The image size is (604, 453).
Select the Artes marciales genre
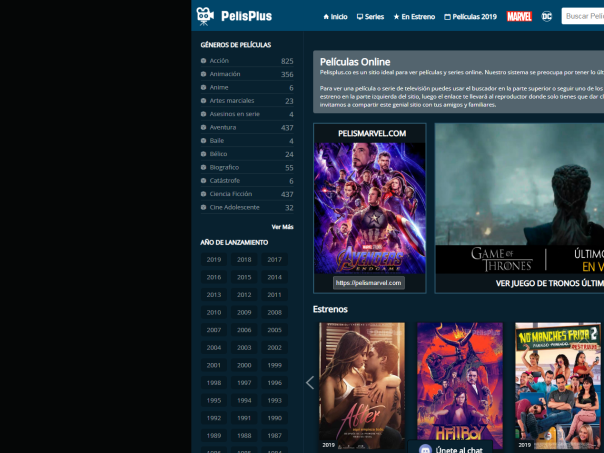232,101
